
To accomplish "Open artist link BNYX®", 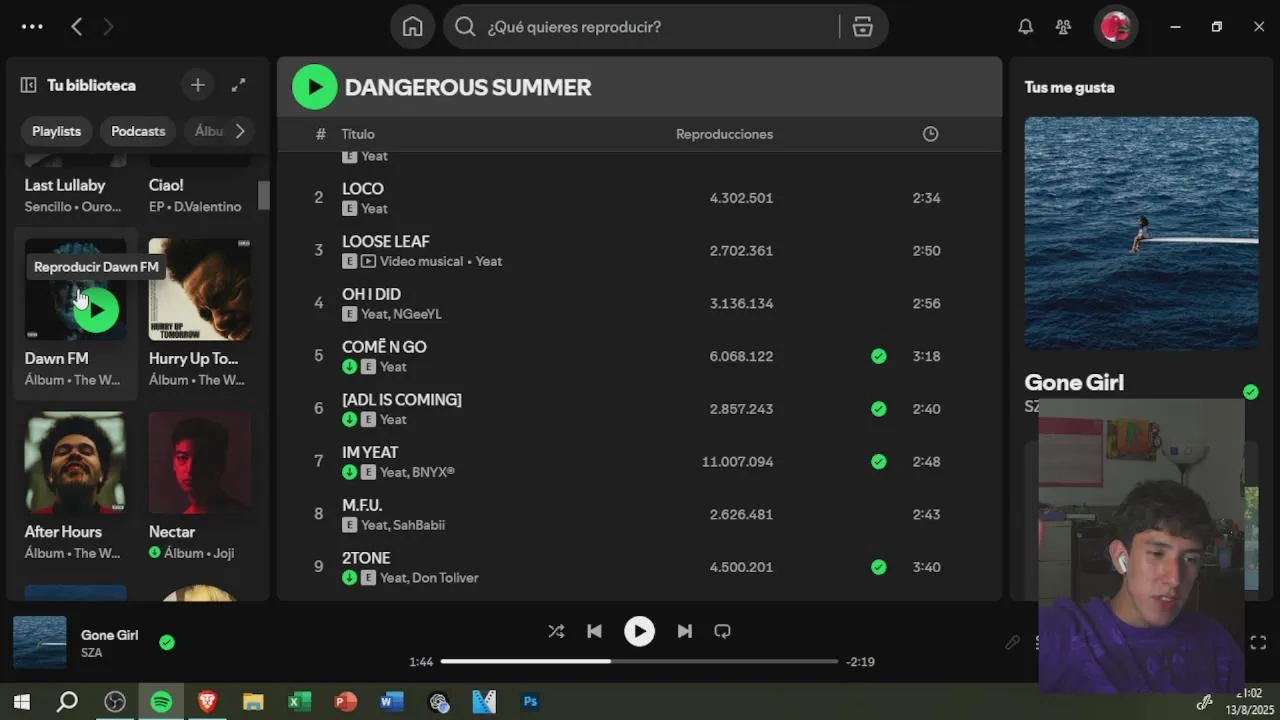I will [433, 472].
